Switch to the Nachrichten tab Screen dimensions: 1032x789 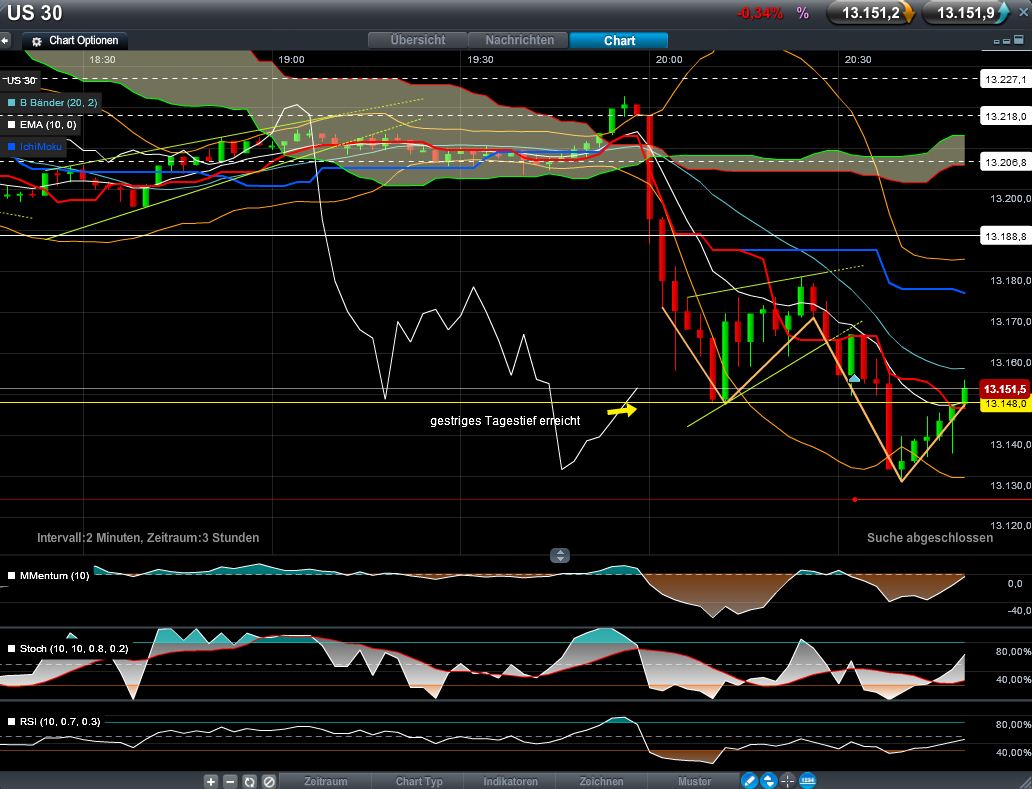tap(519, 40)
